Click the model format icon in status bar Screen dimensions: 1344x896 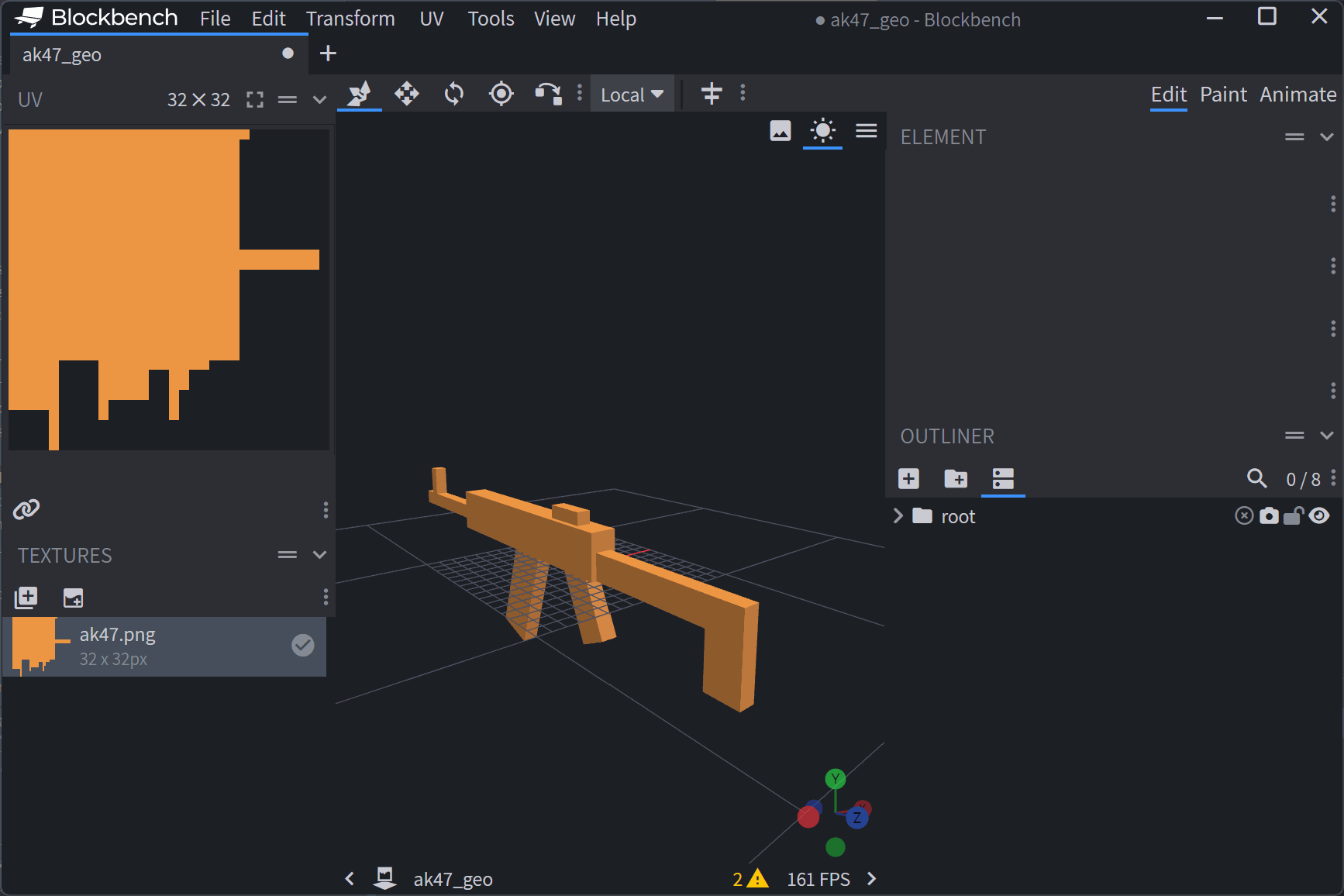pyautogui.click(x=384, y=878)
